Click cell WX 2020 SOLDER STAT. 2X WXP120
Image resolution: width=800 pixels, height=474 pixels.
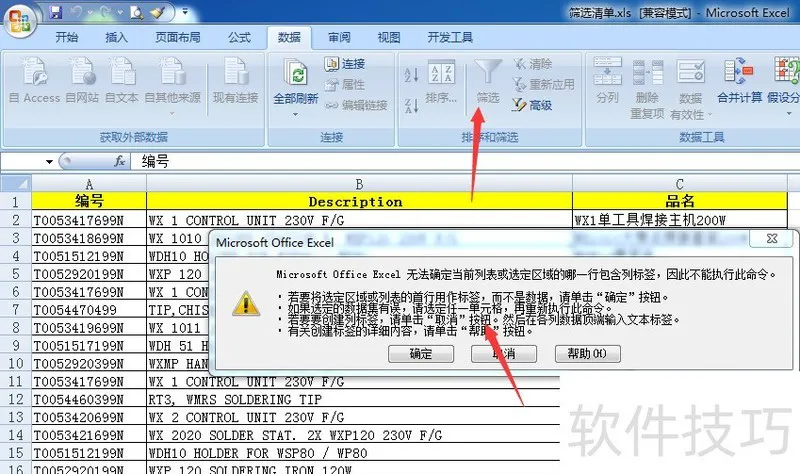tap(353, 435)
